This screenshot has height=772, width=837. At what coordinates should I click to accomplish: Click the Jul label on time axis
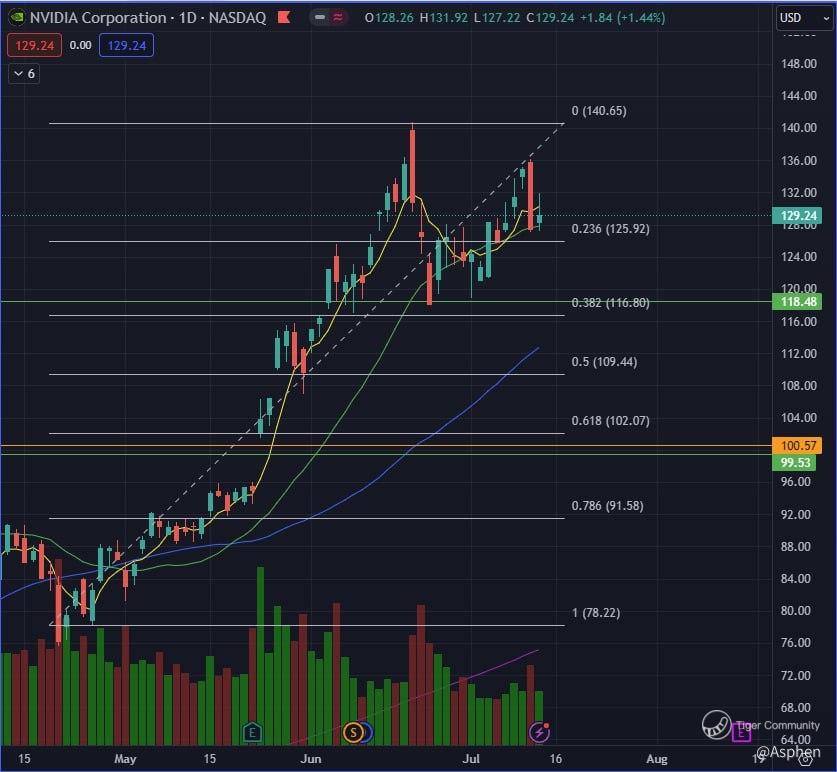pos(471,759)
